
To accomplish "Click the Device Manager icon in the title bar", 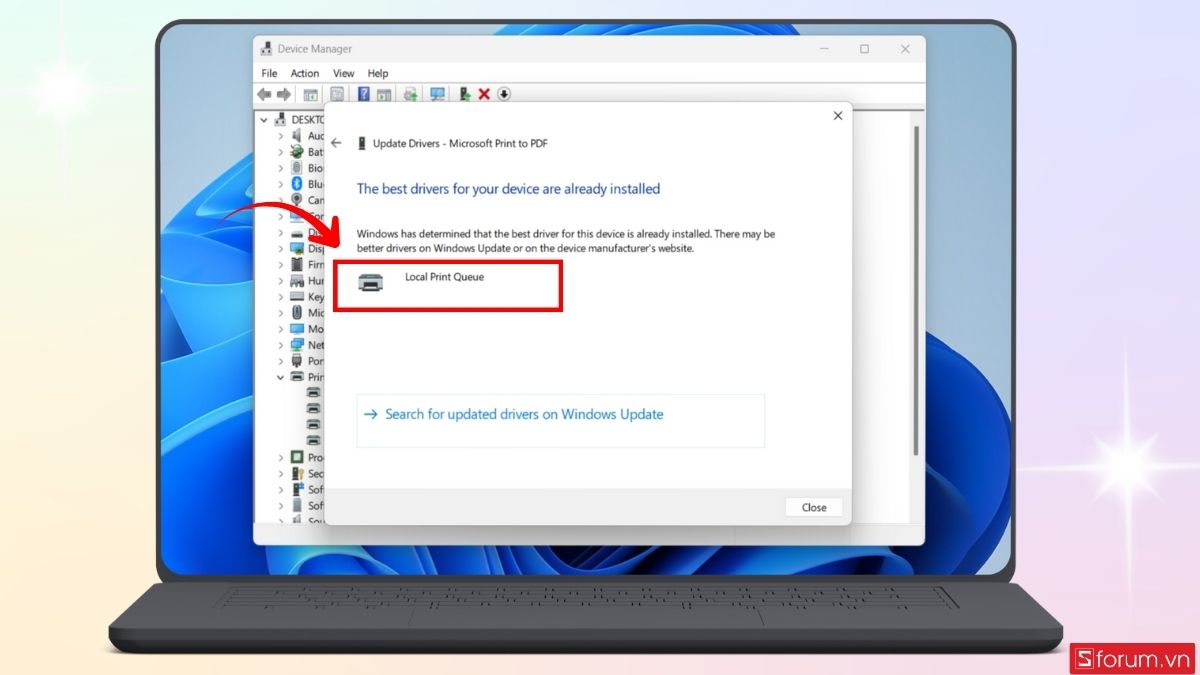I will point(266,48).
